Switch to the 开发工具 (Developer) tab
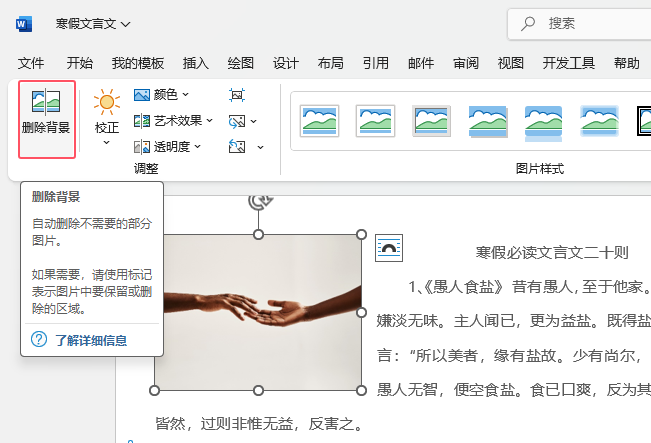The image size is (651, 443). click(568, 63)
